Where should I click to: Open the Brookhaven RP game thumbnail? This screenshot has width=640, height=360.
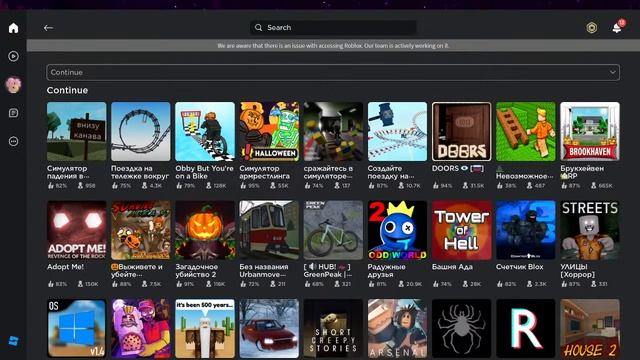click(x=590, y=131)
